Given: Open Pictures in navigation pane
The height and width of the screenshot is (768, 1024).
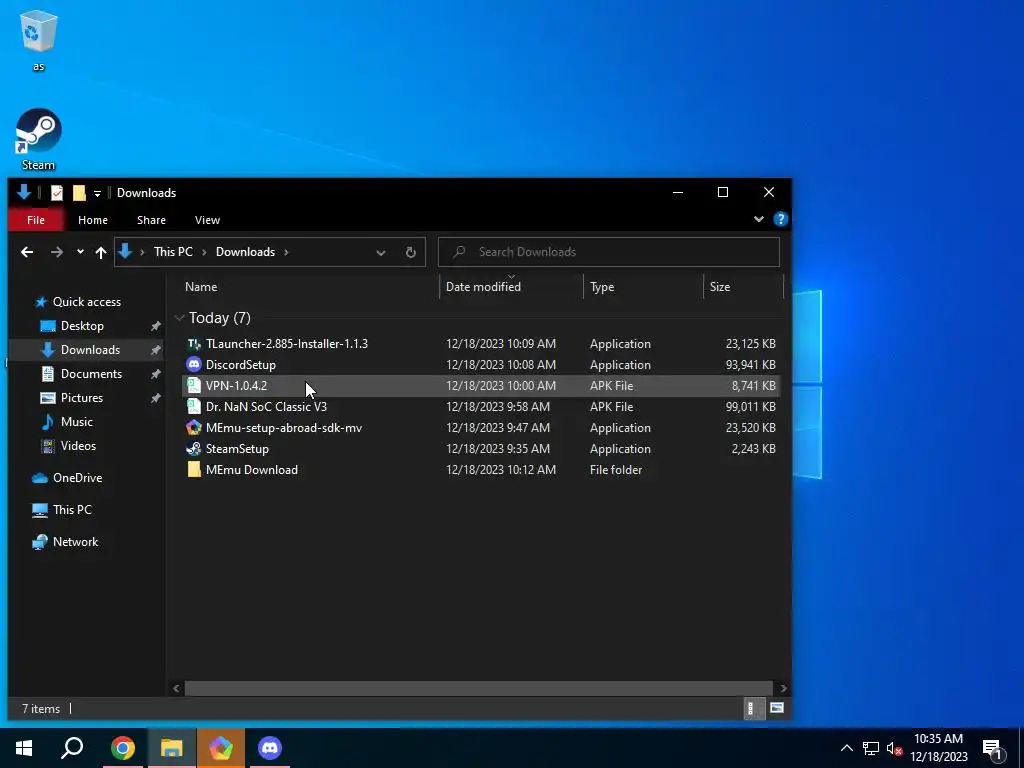Looking at the screenshot, I should click(82, 398).
